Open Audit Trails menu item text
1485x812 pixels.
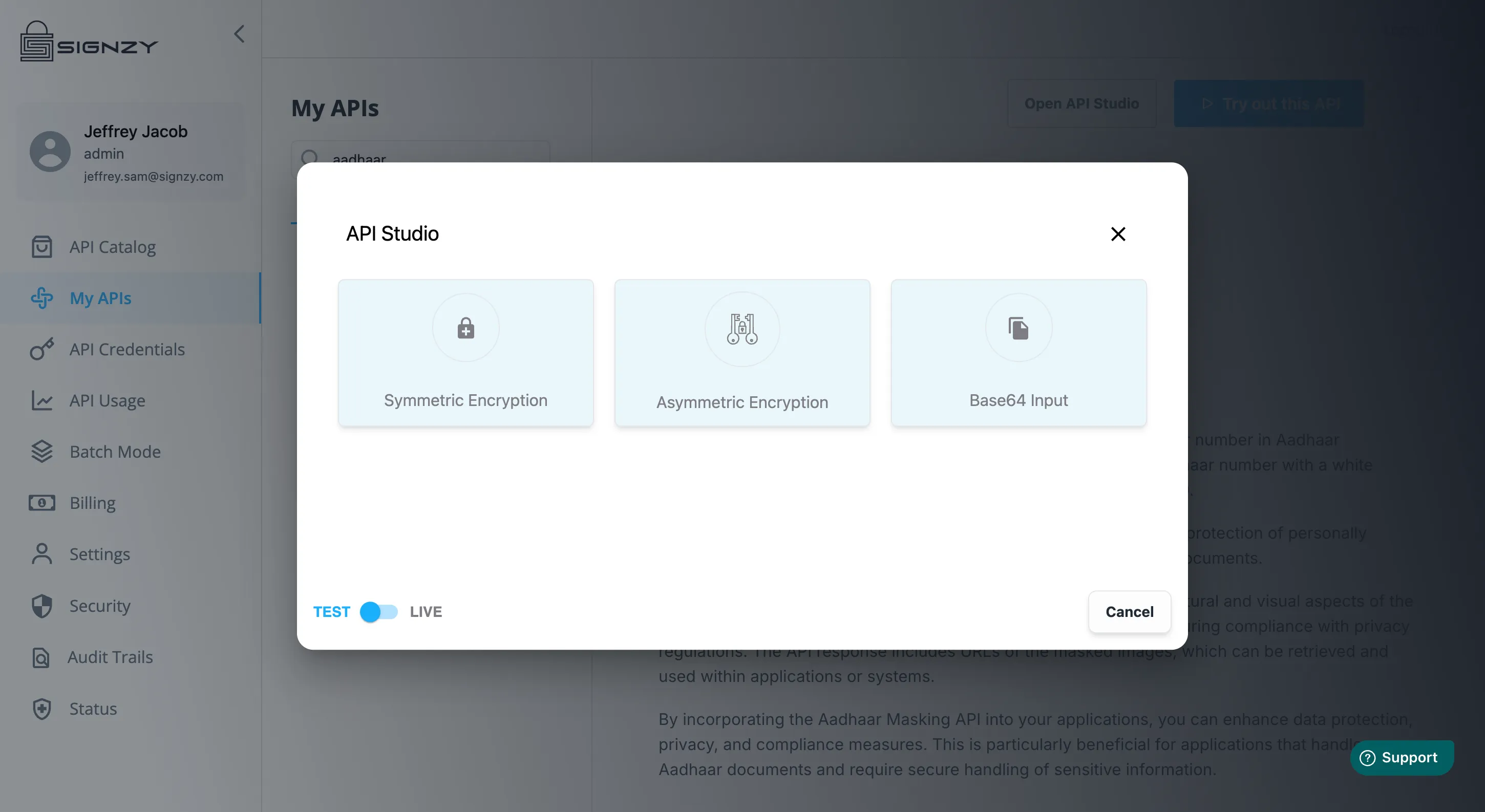click(x=110, y=657)
